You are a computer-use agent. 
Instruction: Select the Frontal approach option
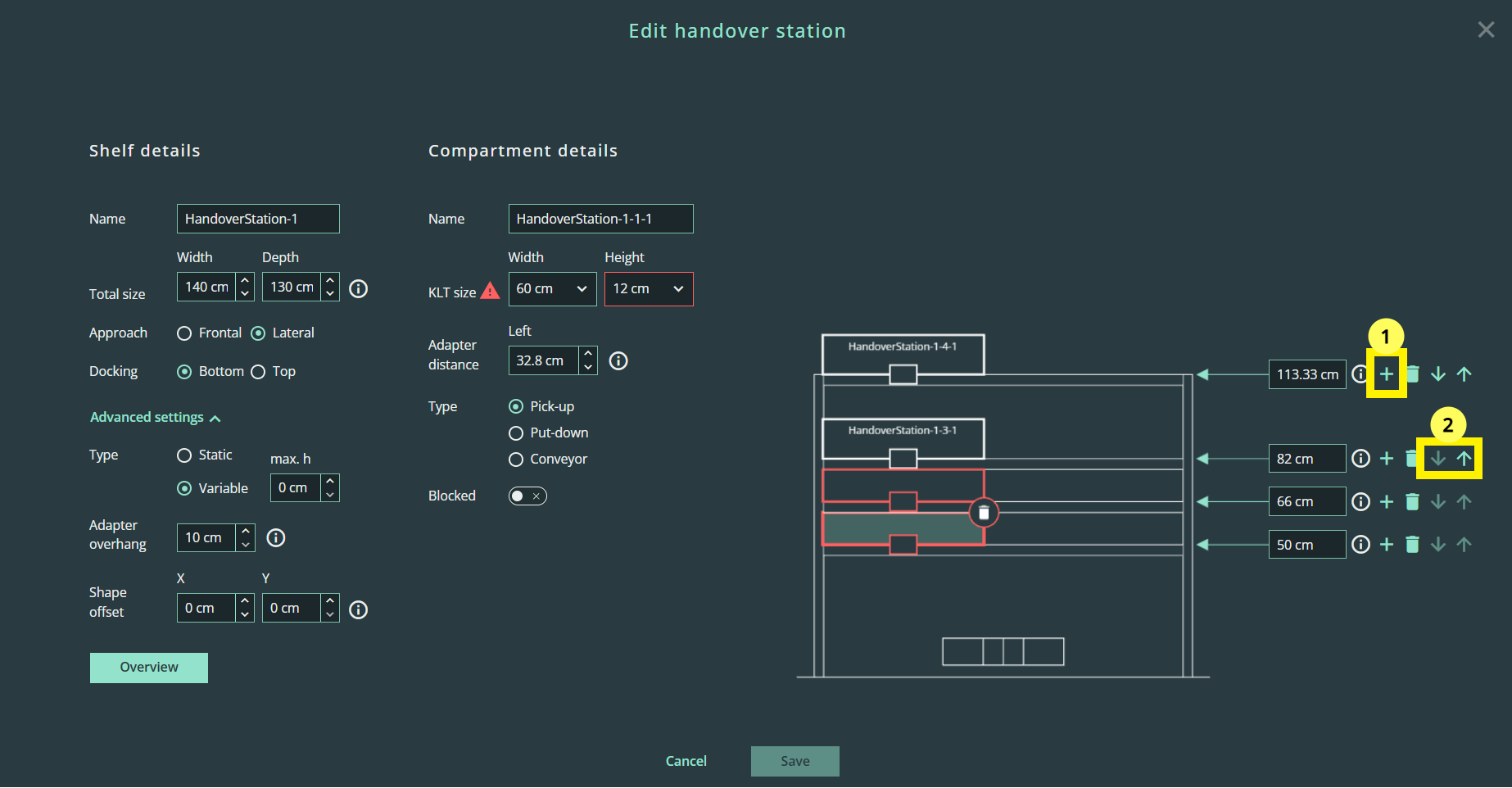[185, 333]
